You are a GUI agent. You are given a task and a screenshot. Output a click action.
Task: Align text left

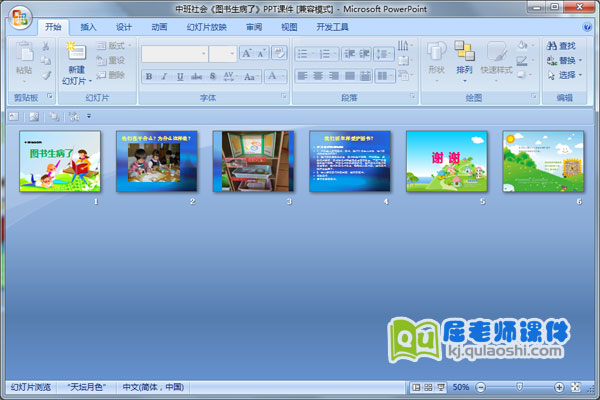(x=302, y=76)
